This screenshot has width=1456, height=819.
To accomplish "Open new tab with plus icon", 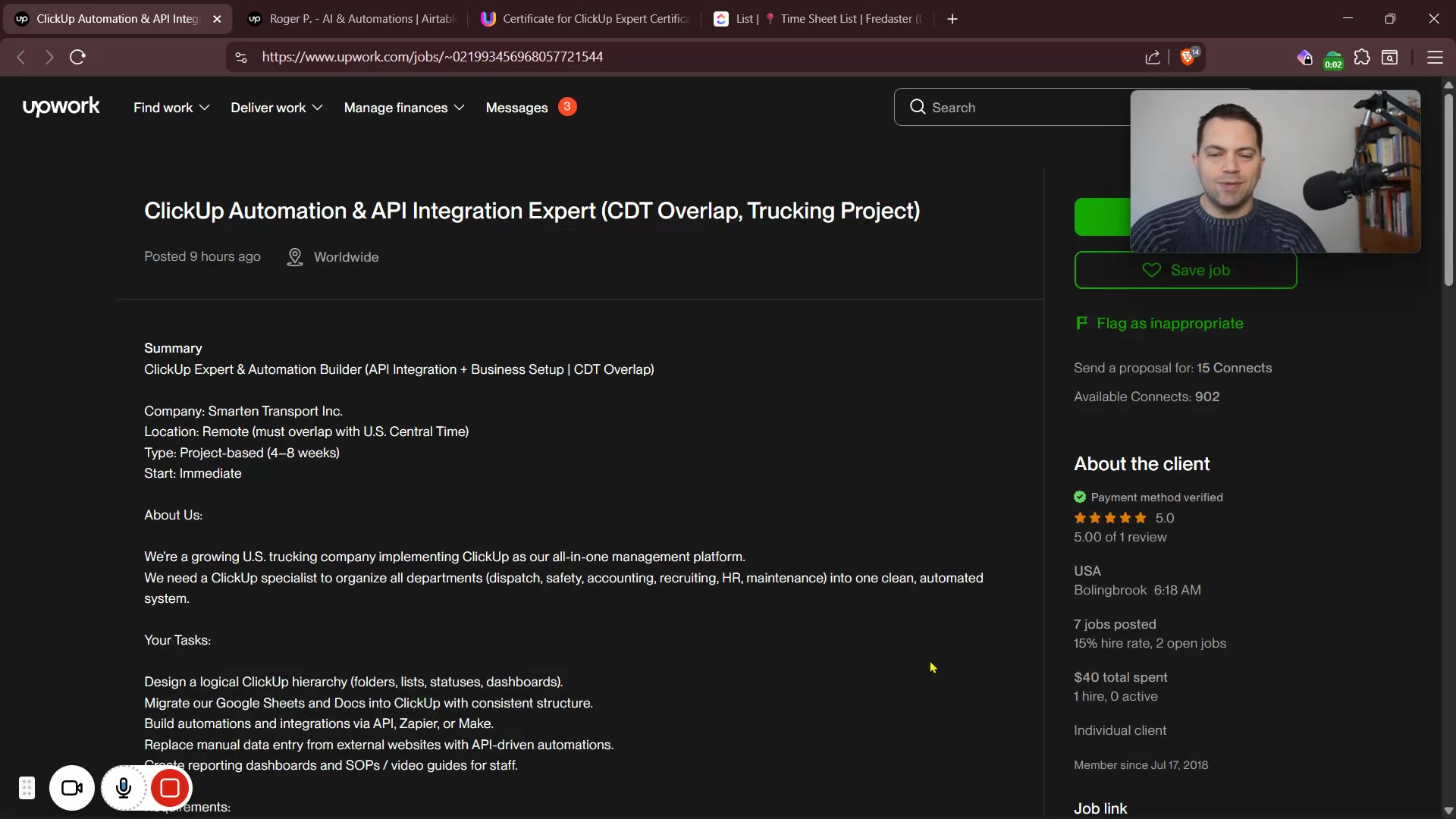I will [x=952, y=19].
